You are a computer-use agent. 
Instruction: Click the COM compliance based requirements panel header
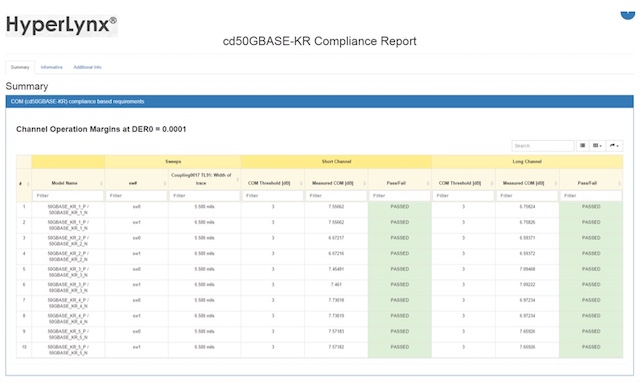coord(320,102)
